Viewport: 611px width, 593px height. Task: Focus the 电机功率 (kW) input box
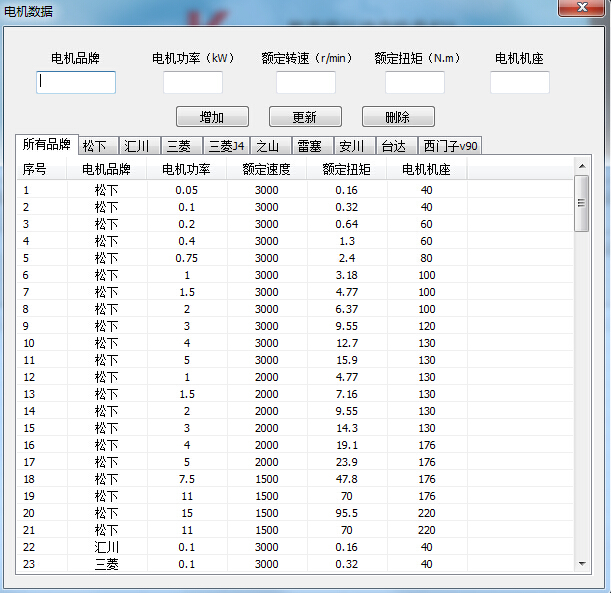click(193, 82)
